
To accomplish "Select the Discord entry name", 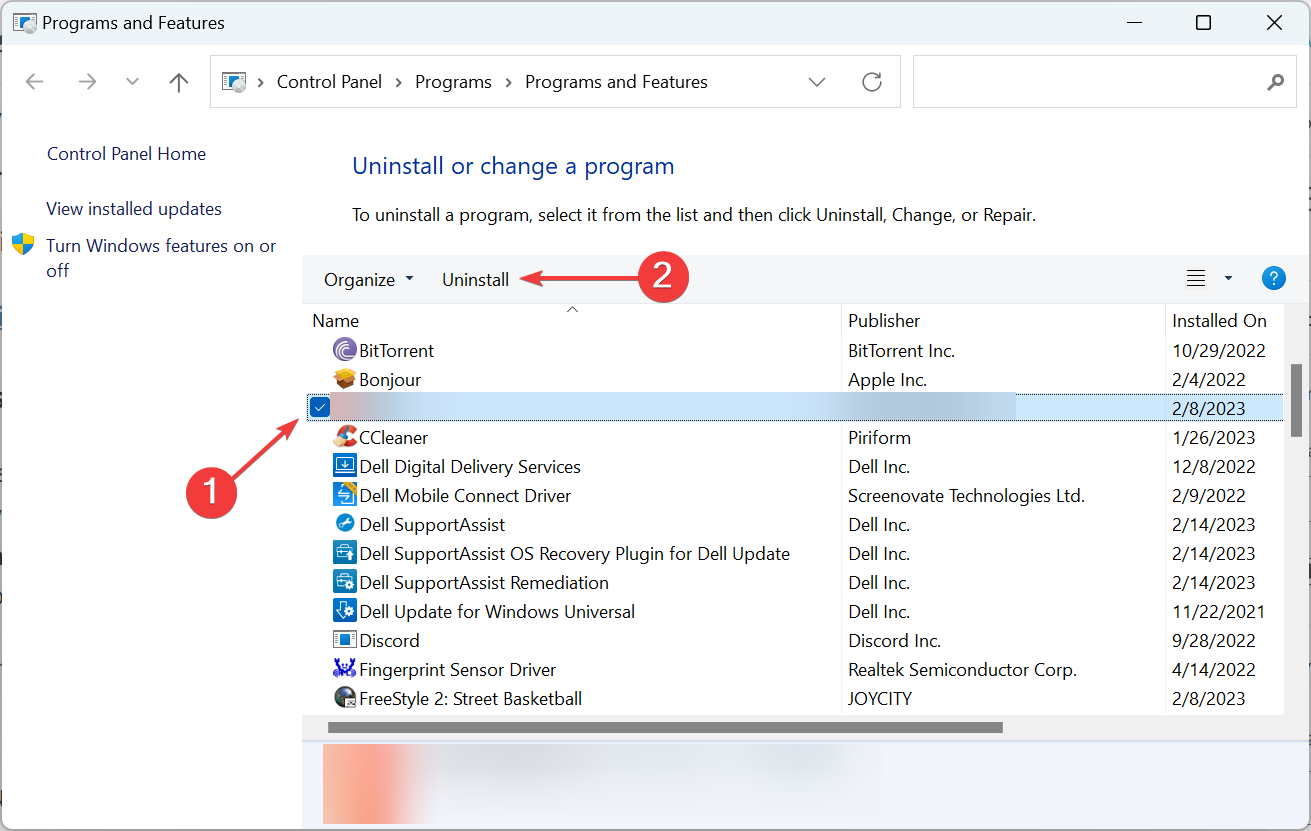I will (x=389, y=641).
